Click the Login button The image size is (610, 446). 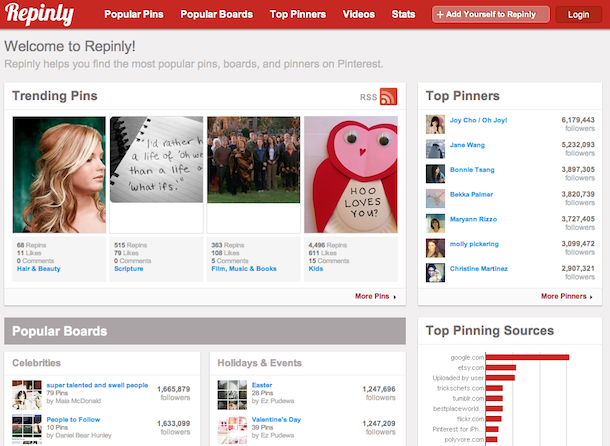pyautogui.click(x=578, y=14)
